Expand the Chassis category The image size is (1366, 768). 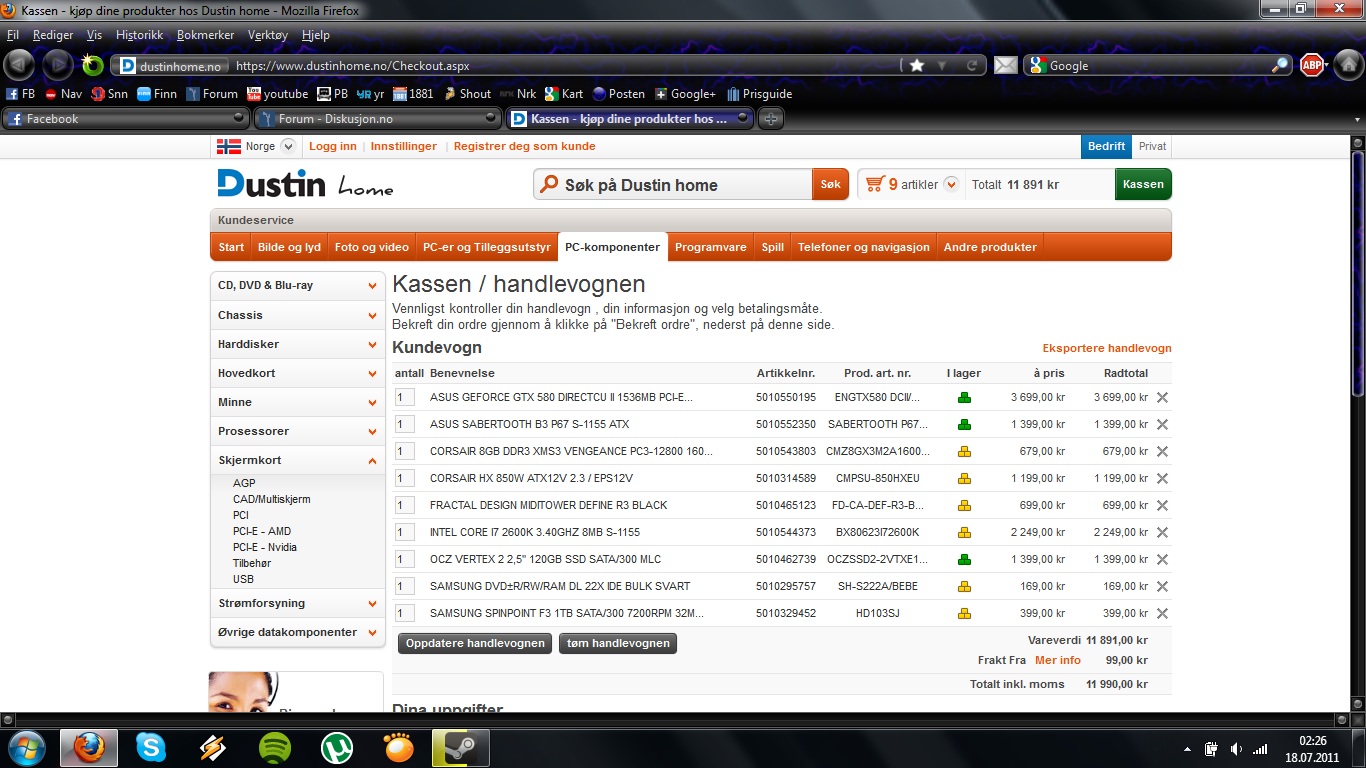click(x=297, y=315)
